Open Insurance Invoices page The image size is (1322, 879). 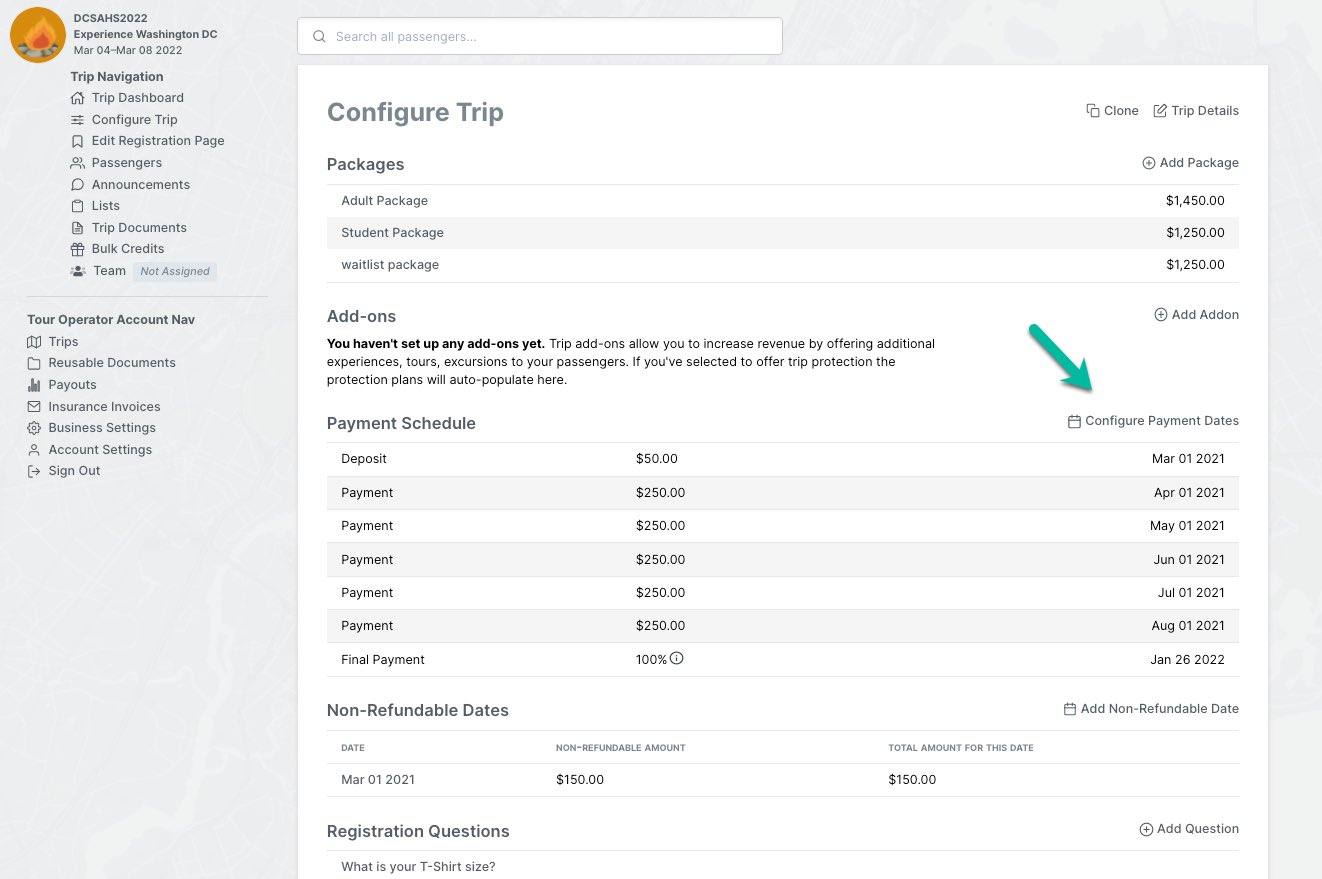click(x=104, y=407)
